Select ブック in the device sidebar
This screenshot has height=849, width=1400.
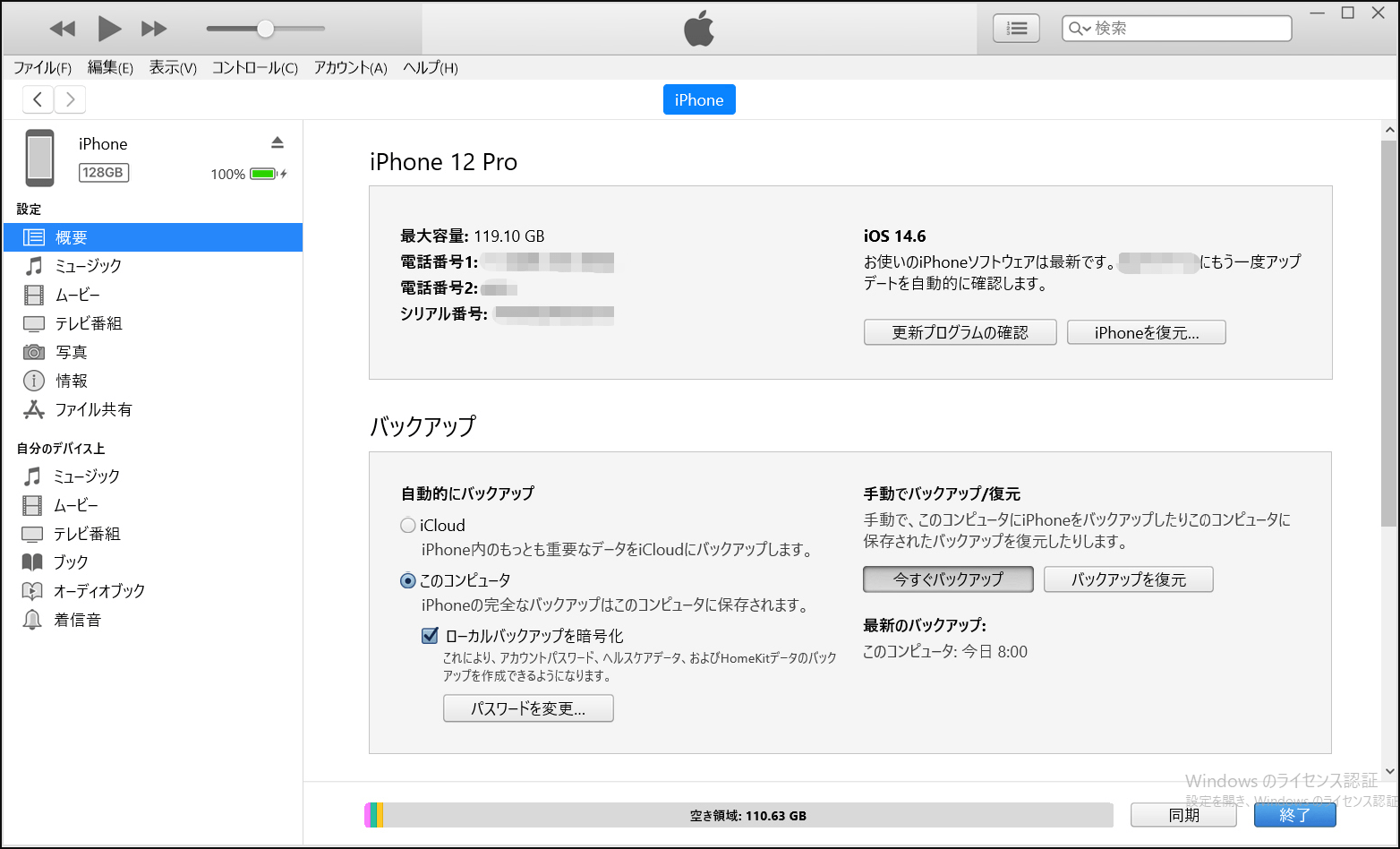pyautogui.click(x=71, y=562)
